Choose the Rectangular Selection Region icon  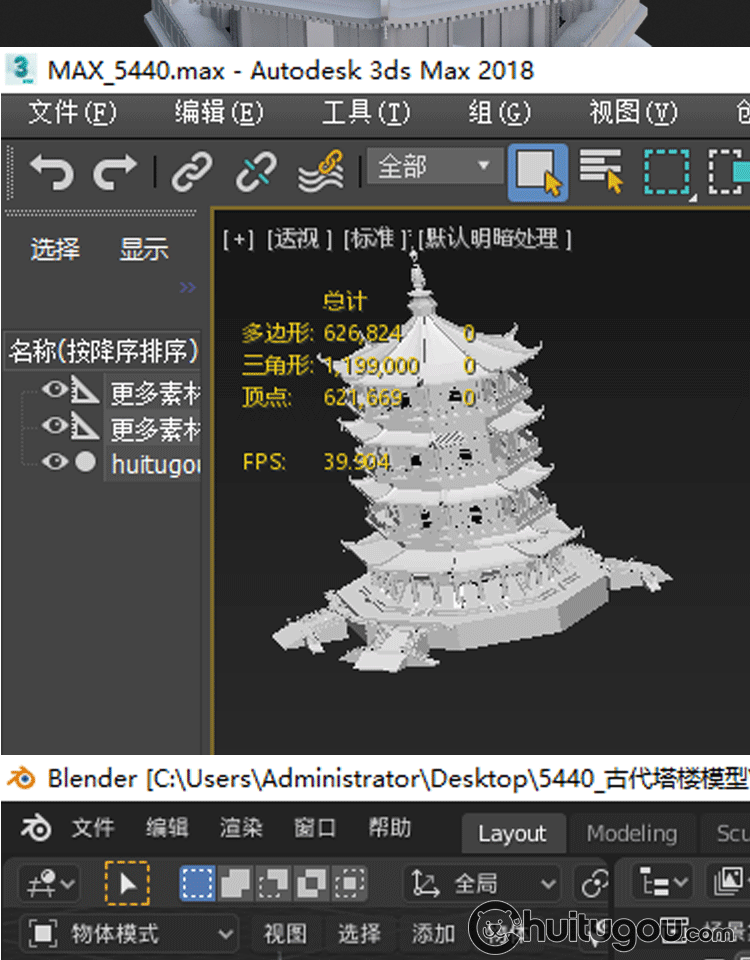coord(667,172)
